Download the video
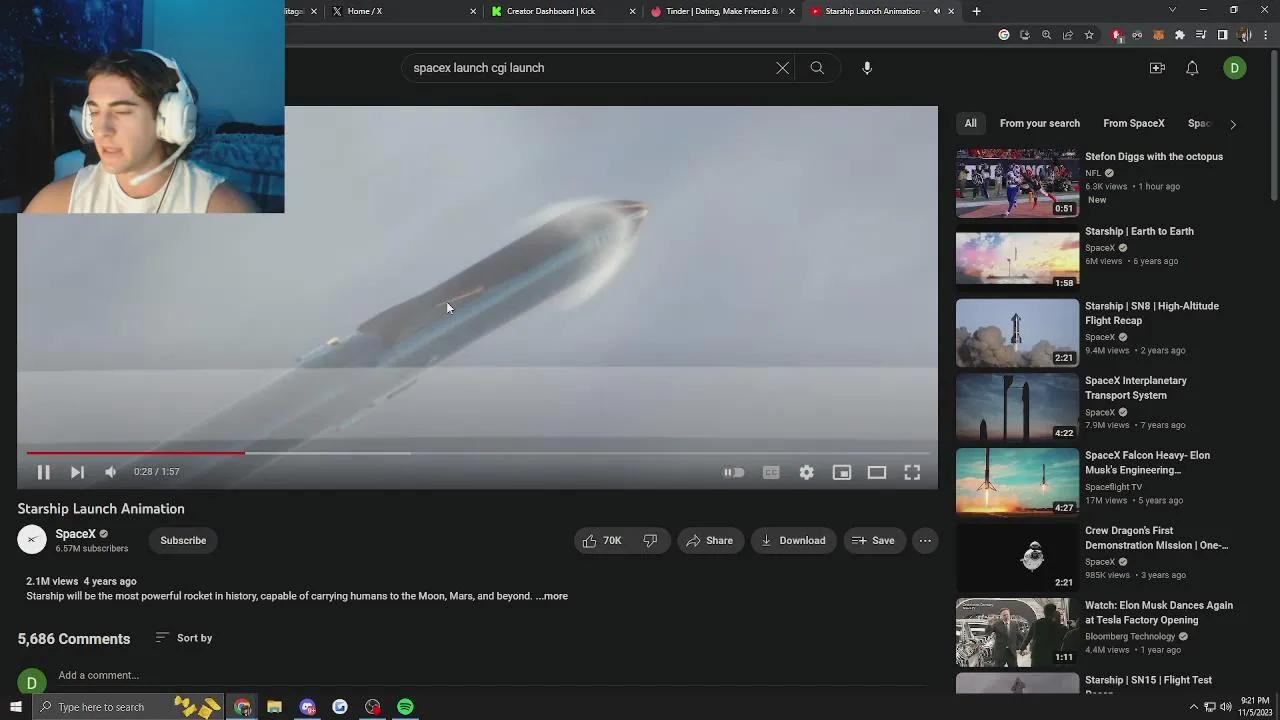Image resolution: width=1280 pixels, height=720 pixels. pyautogui.click(x=793, y=540)
